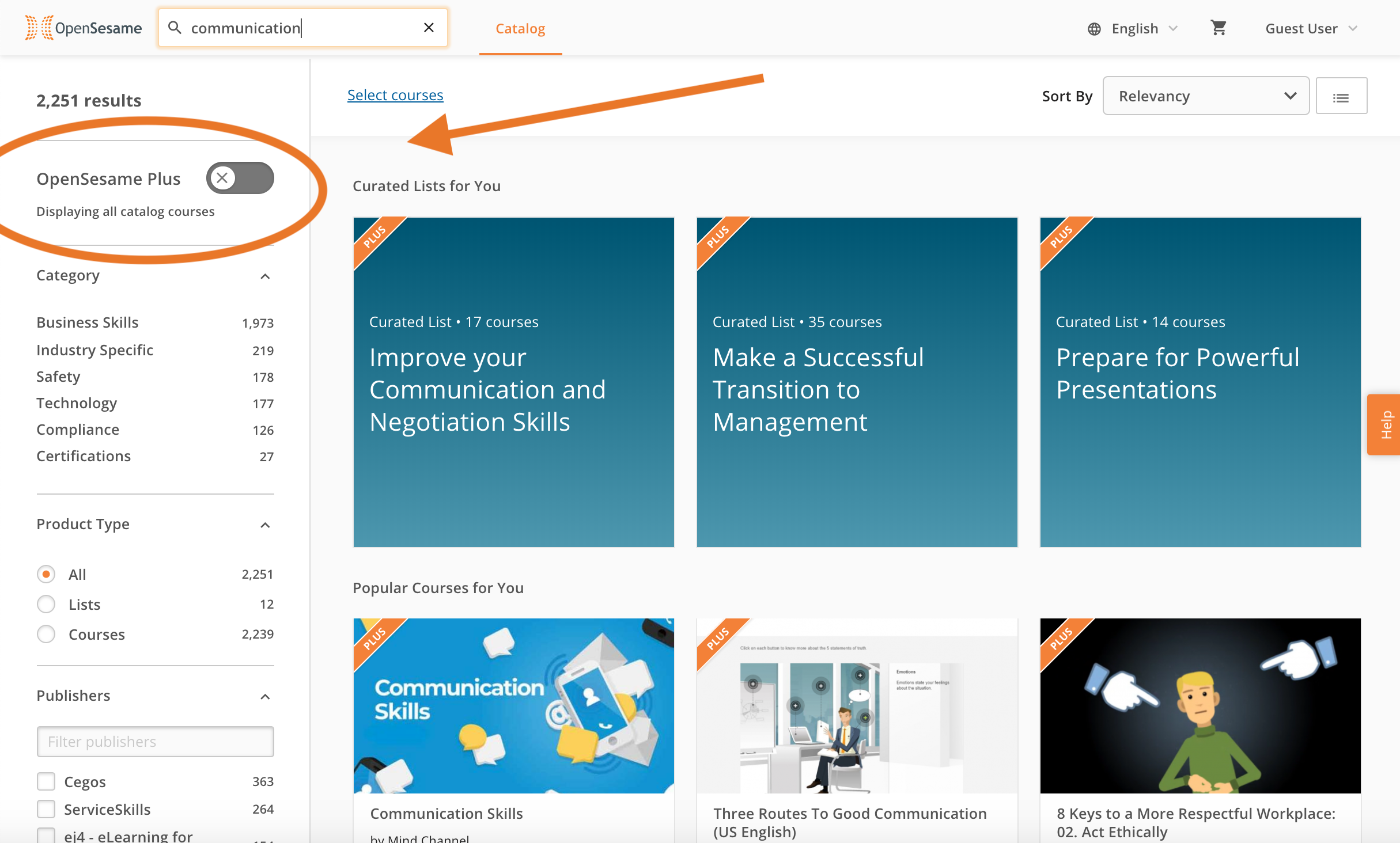Click the Curated List 35 courses label
Image resolution: width=1400 pixels, height=843 pixels.
[x=797, y=322]
